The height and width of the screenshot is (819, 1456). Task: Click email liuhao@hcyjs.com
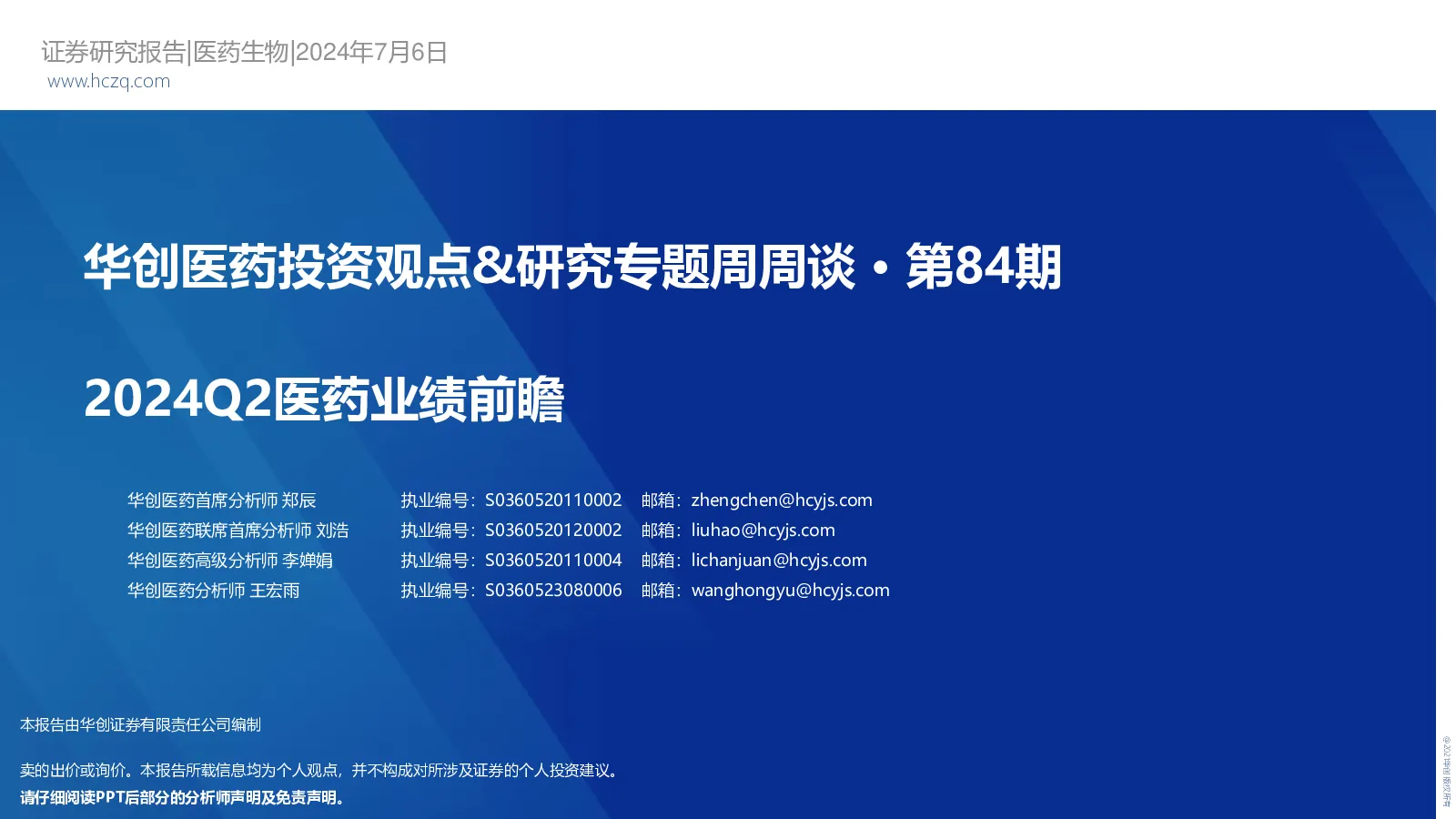[x=763, y=531]
